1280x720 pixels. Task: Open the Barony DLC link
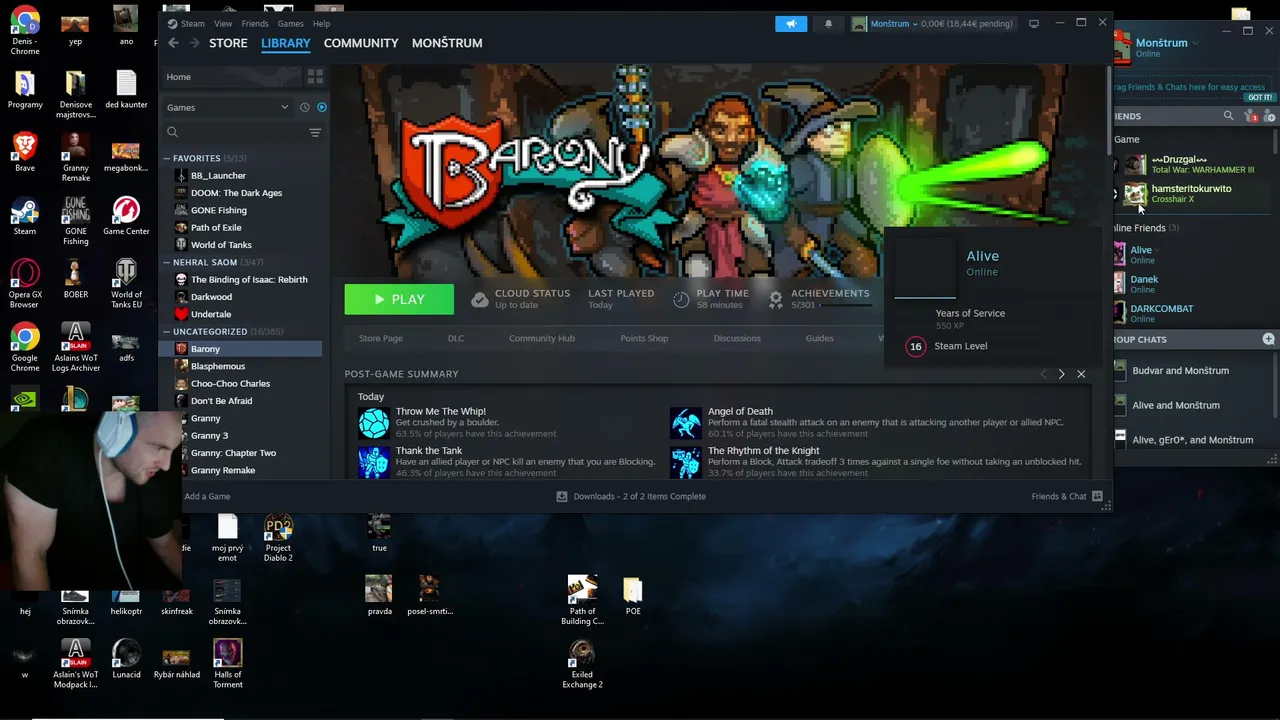click(x=456, y=338)
